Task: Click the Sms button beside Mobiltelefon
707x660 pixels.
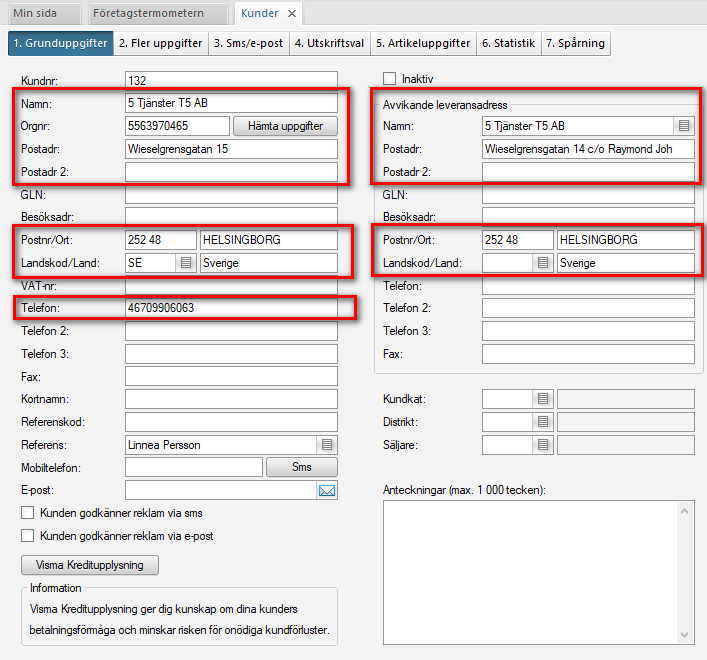Action: tap(301, 467)
